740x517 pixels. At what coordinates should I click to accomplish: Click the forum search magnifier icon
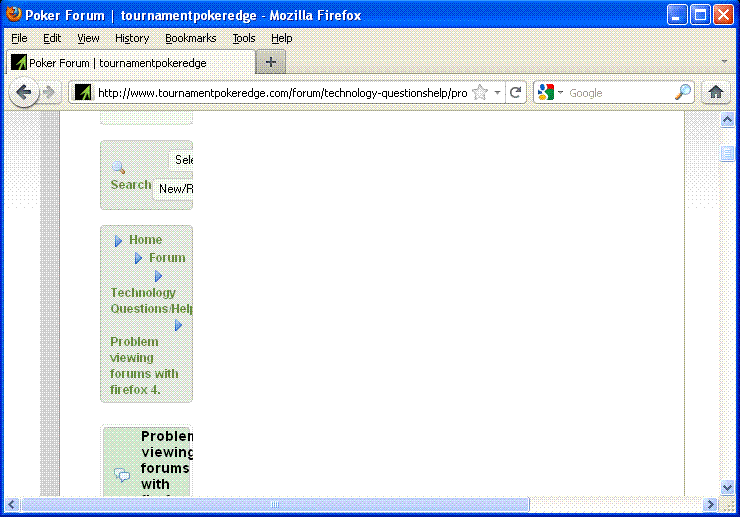coord(118,167)
